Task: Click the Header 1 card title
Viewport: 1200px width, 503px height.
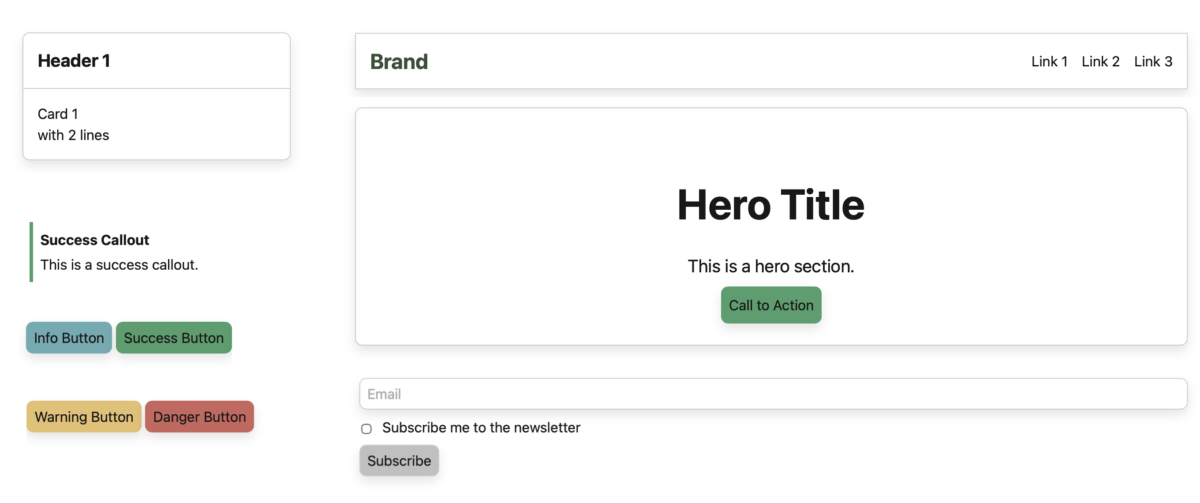Action: pos(74,61)
